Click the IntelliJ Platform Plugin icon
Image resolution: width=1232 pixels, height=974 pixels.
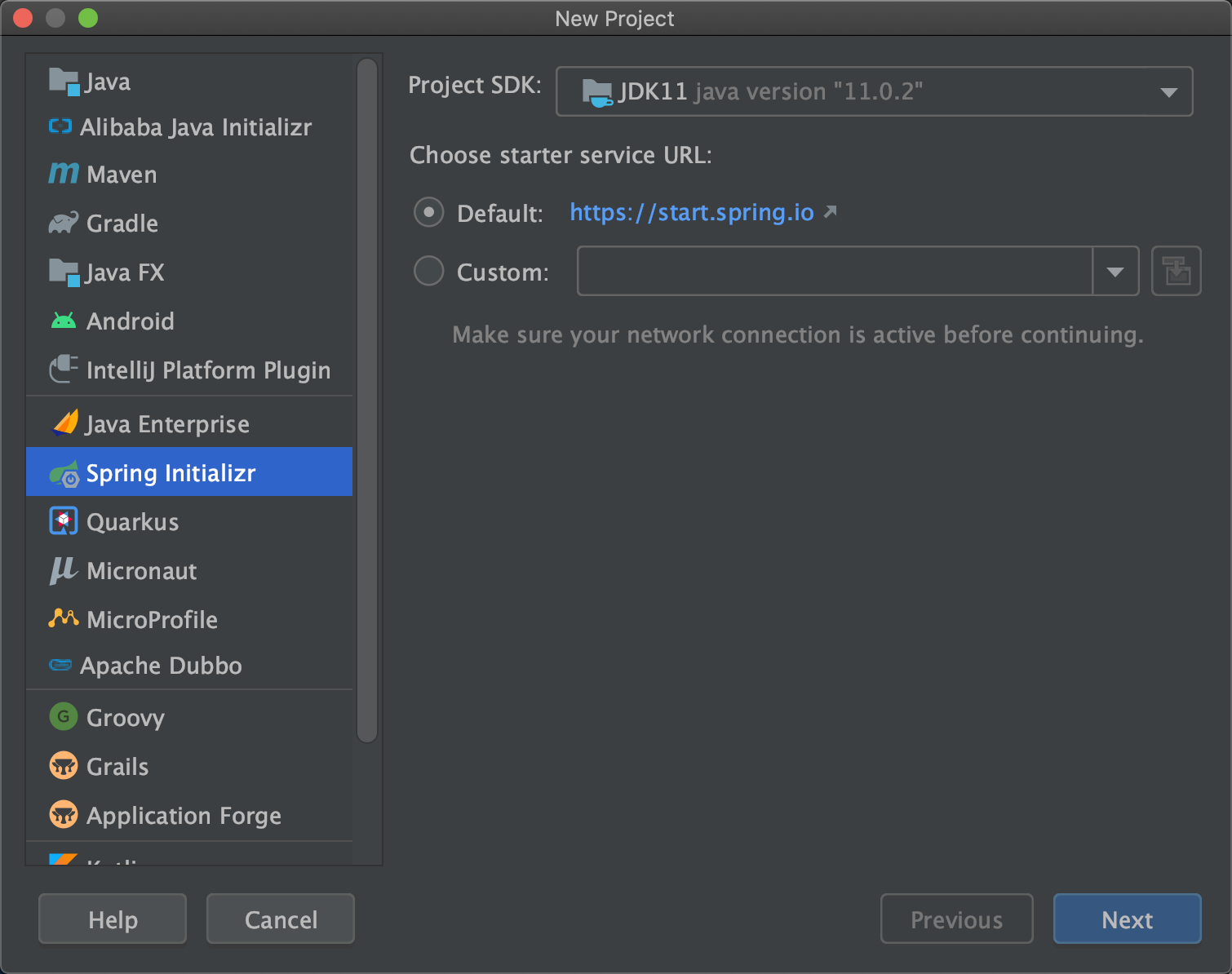click(64, 370)
